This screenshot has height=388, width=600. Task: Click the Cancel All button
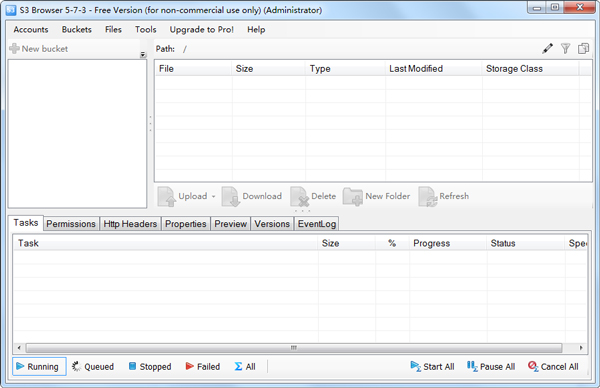coord(553,367)
